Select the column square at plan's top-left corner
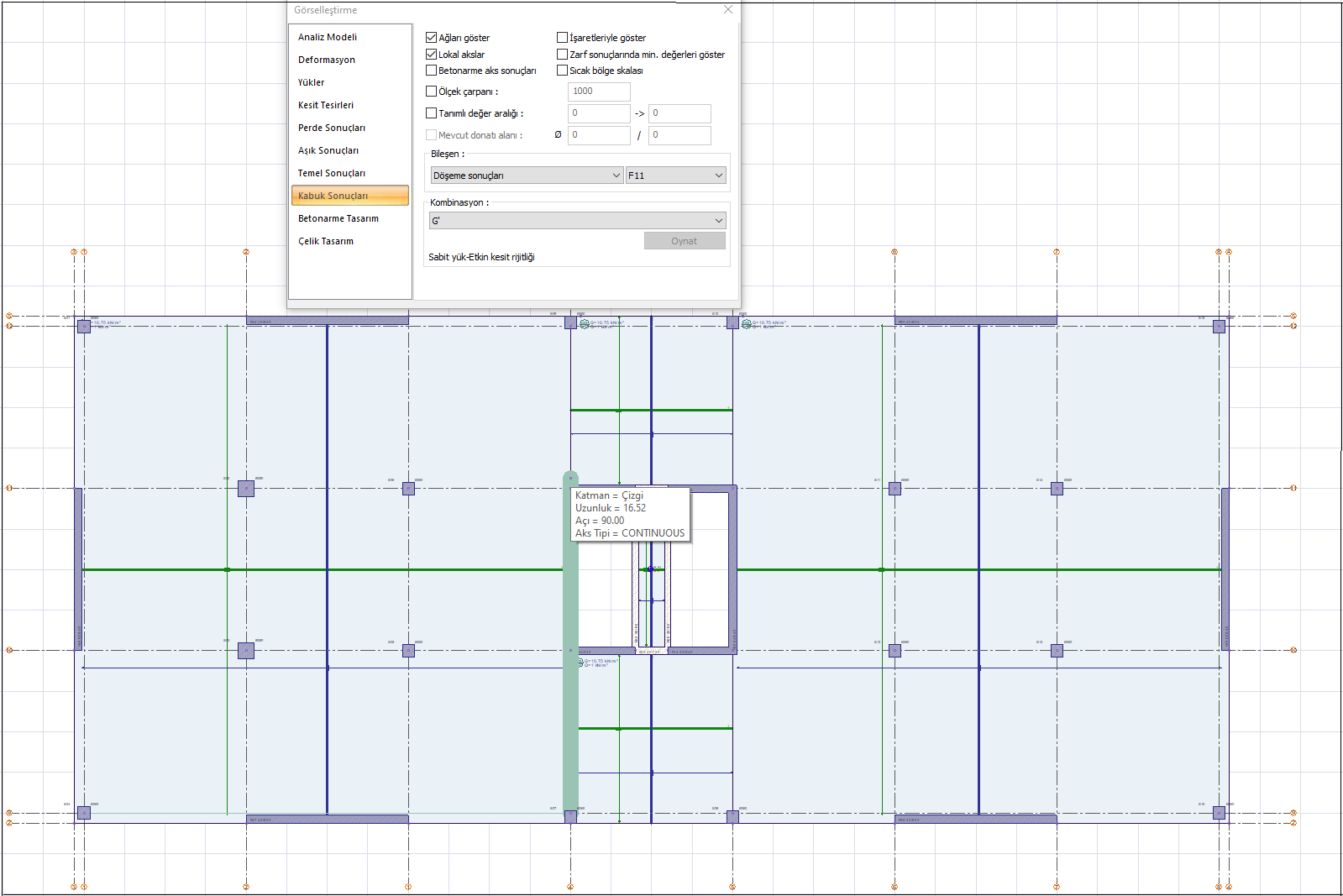The image size is (1343, 896). click(x=84, y=326)
